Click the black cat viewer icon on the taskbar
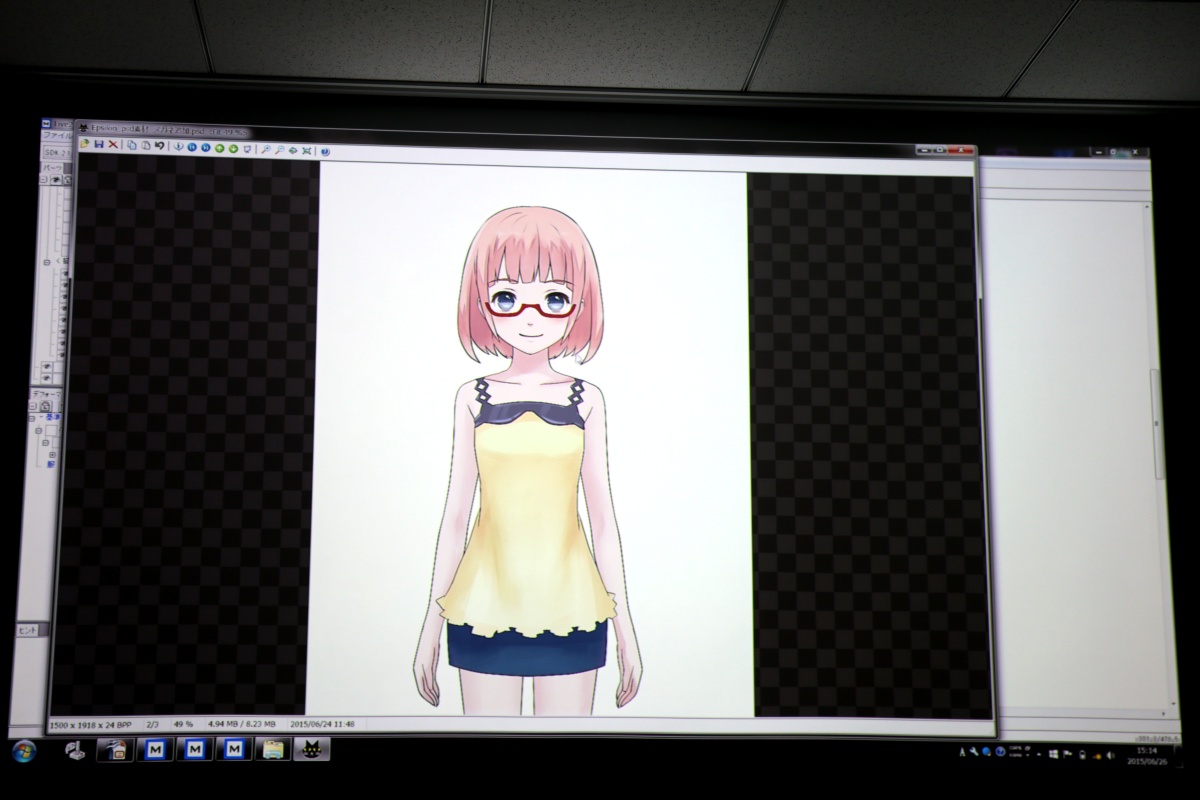 311,749
